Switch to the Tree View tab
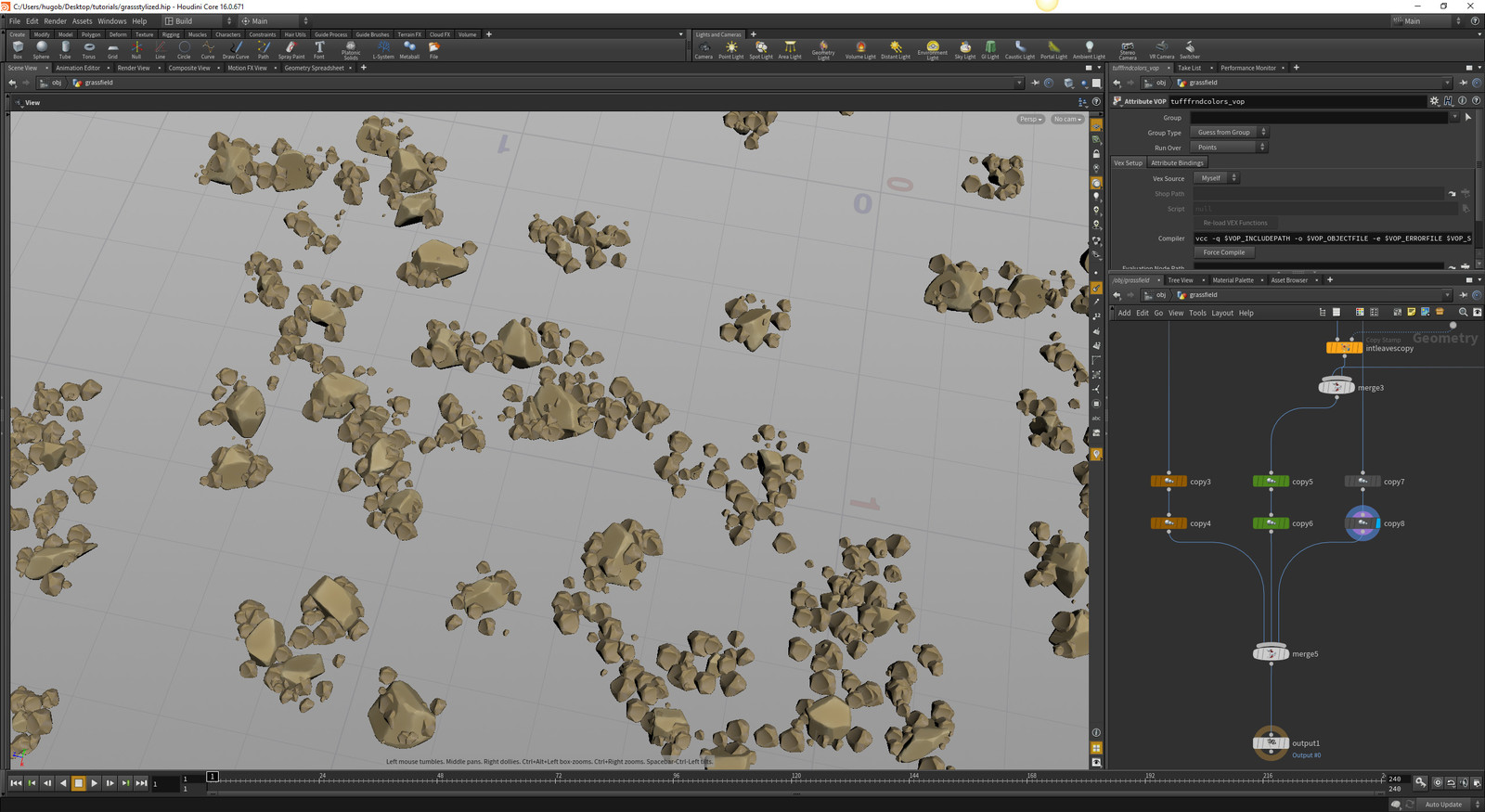The height and width of the screenshot is (812, 1485). 1181,280
